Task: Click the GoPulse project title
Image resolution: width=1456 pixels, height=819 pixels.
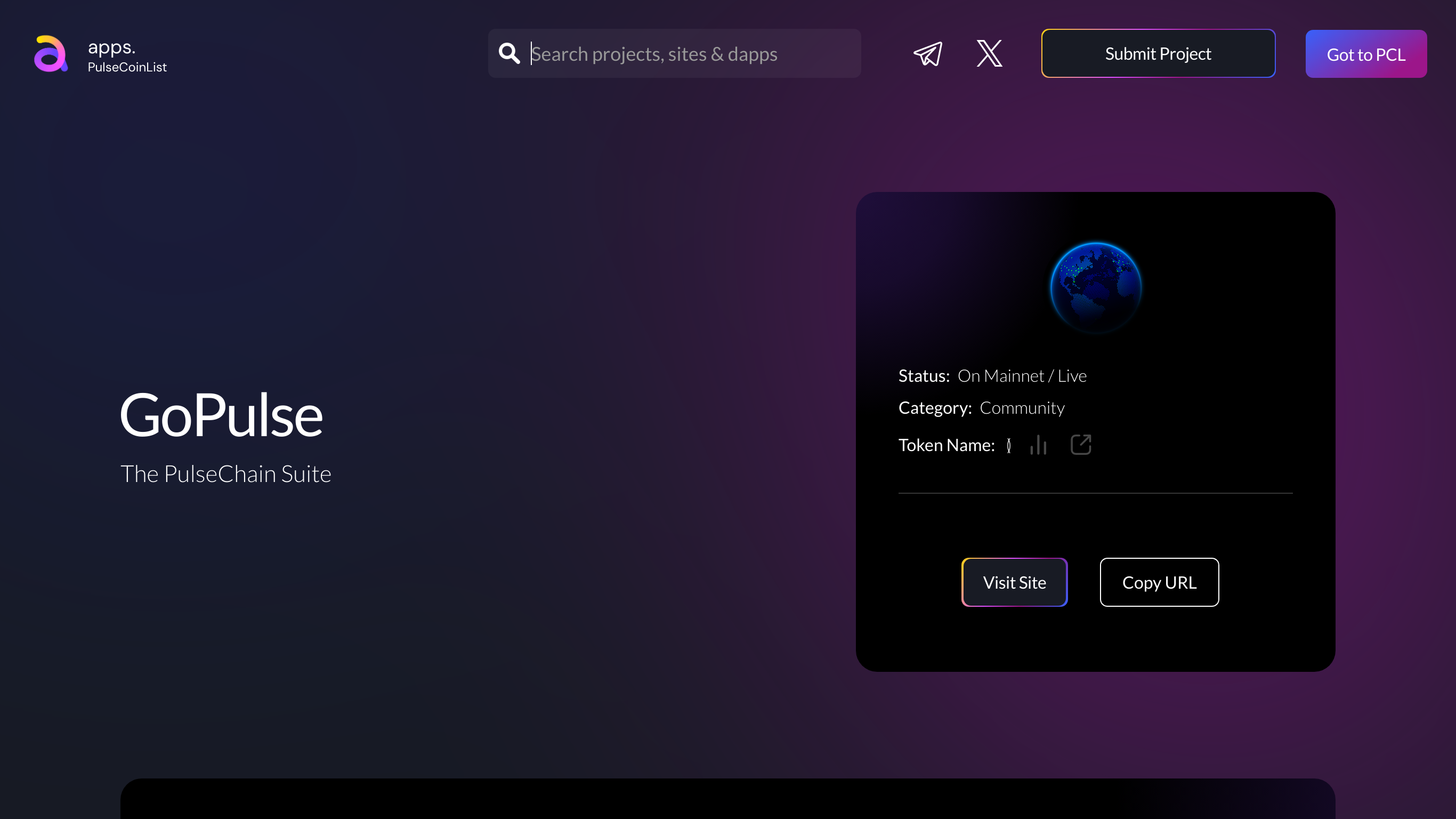Action: coord(222,415)
